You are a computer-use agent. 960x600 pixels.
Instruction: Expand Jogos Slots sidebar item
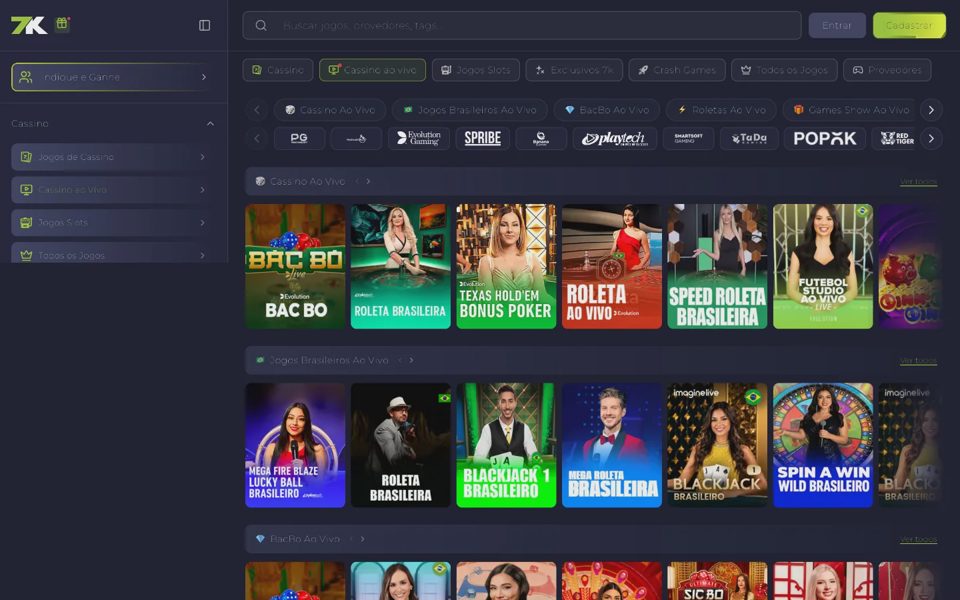pos(114,223)
